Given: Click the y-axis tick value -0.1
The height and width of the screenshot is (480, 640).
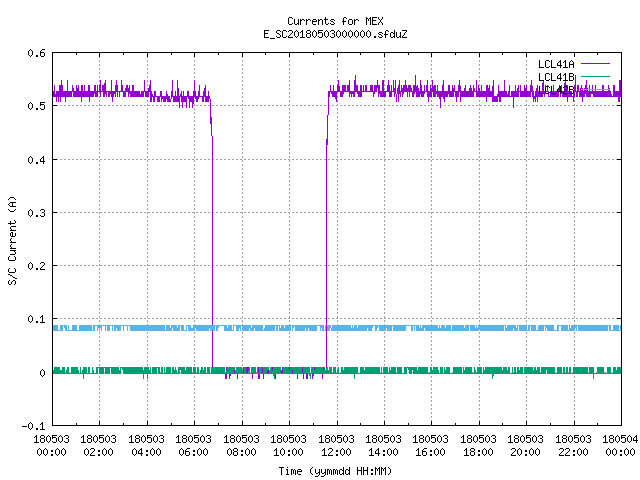Looking at the screenshot, I should (33, 426).
